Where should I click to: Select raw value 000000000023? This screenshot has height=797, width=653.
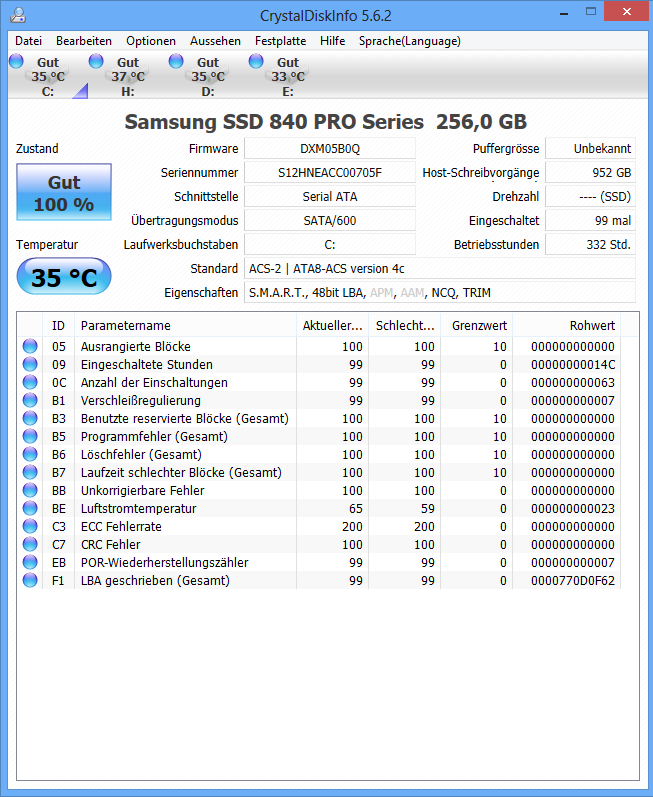[x=573, y=508]
